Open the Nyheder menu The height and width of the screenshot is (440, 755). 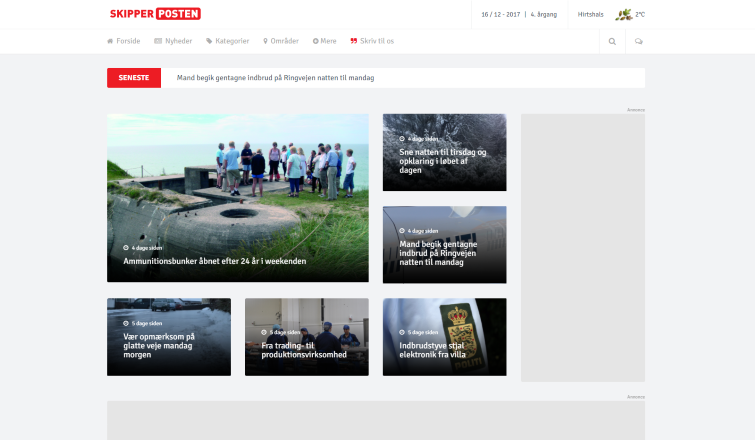click(x=179, y=41)
